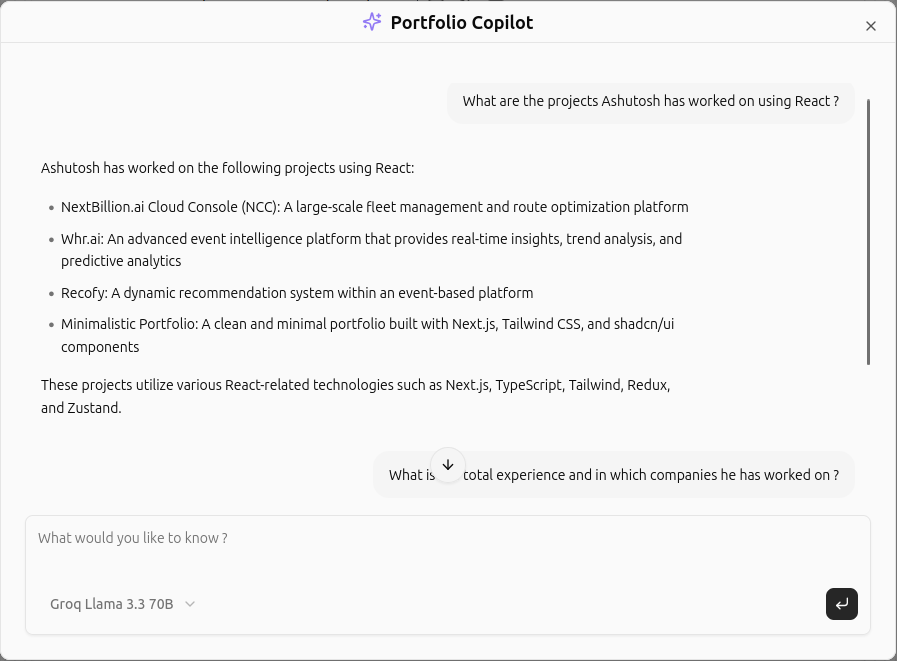Click the Recofy recommendation system entry
The width and height of the screenshot is (897, 661).
(x=297, y=293)
